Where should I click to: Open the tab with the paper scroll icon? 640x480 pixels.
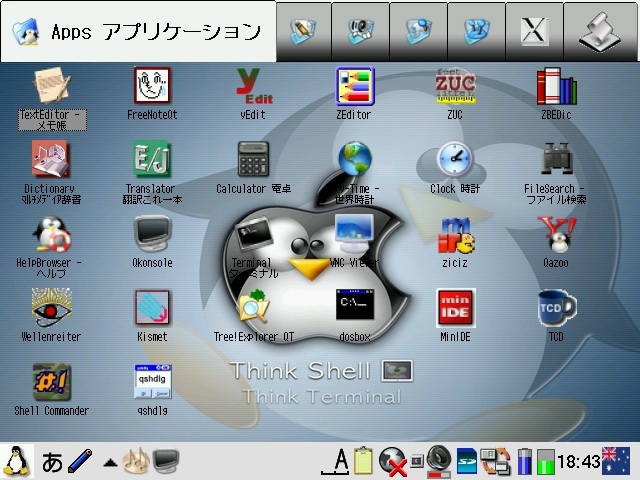tap(602, 31)
